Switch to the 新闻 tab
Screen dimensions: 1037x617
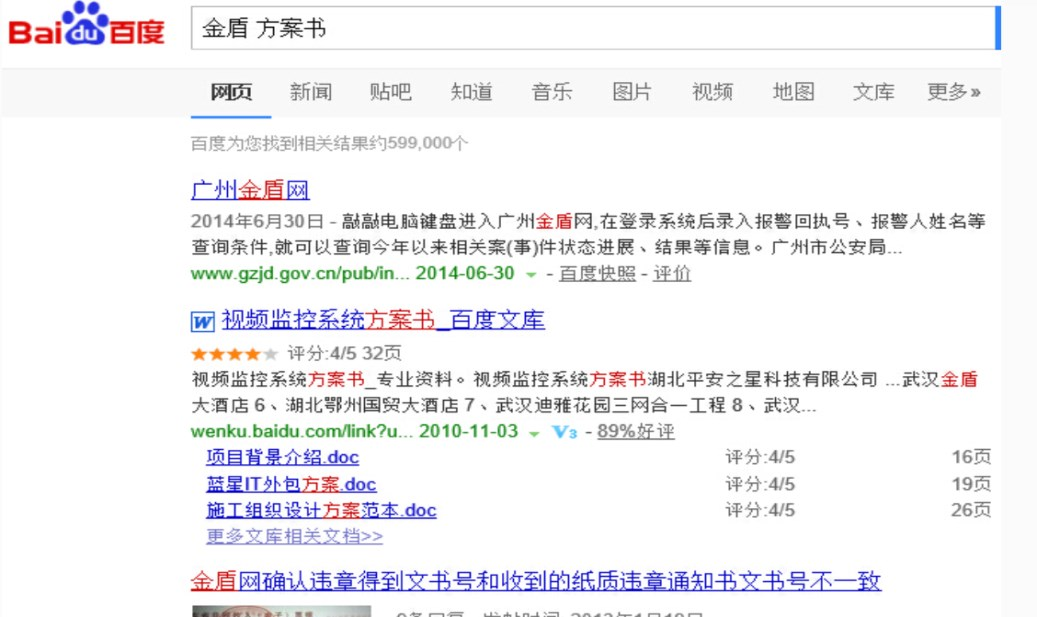coord(311,91)
